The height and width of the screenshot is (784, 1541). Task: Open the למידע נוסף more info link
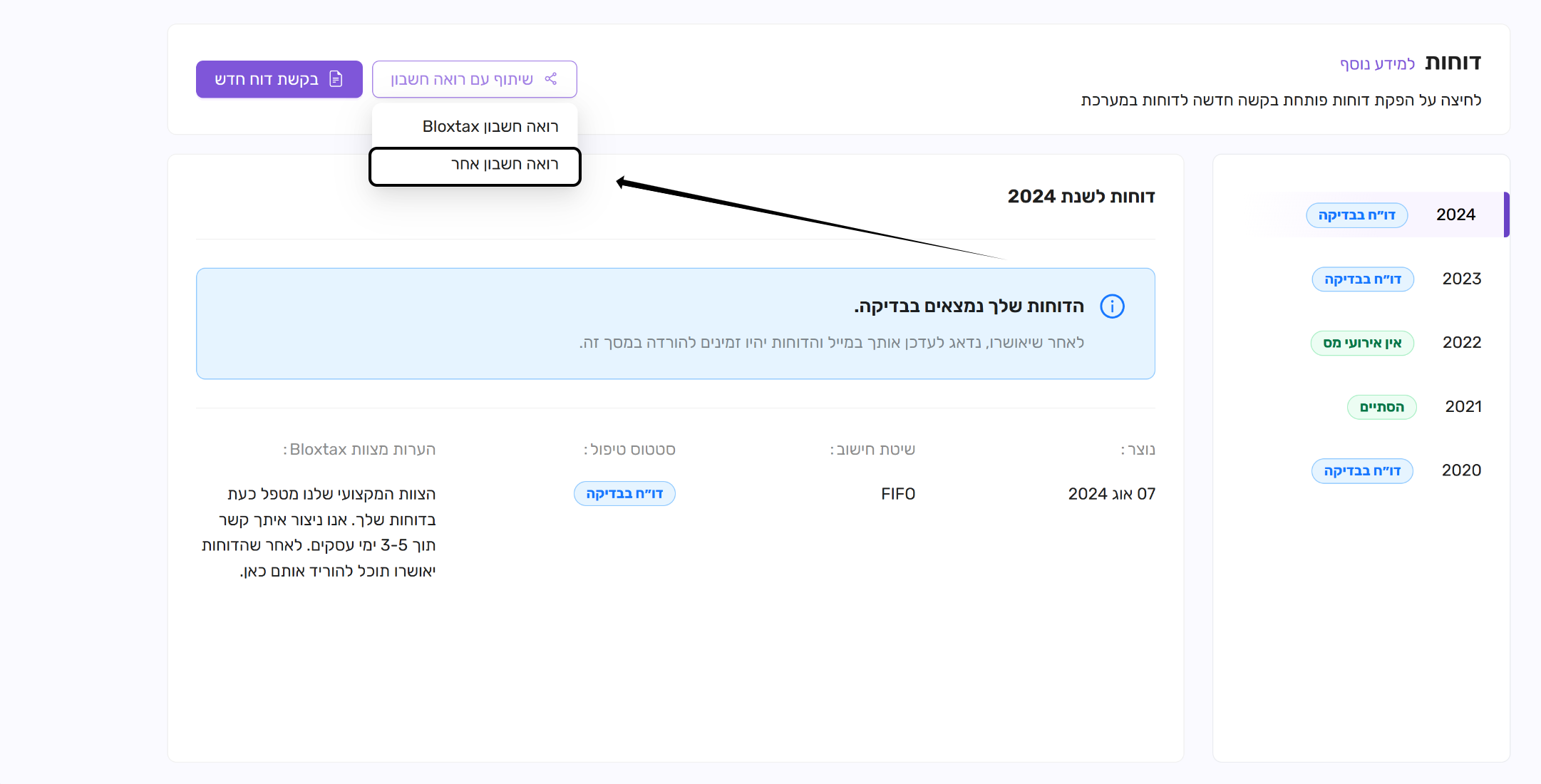[x=1376, y=64]
